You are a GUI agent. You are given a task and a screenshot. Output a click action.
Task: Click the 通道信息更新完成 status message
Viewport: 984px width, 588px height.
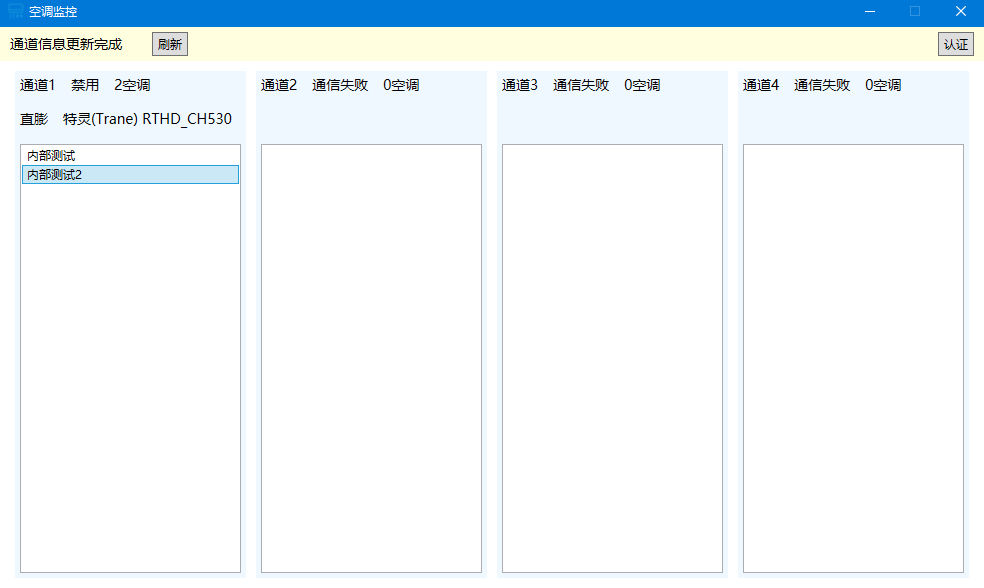point(66,44)
